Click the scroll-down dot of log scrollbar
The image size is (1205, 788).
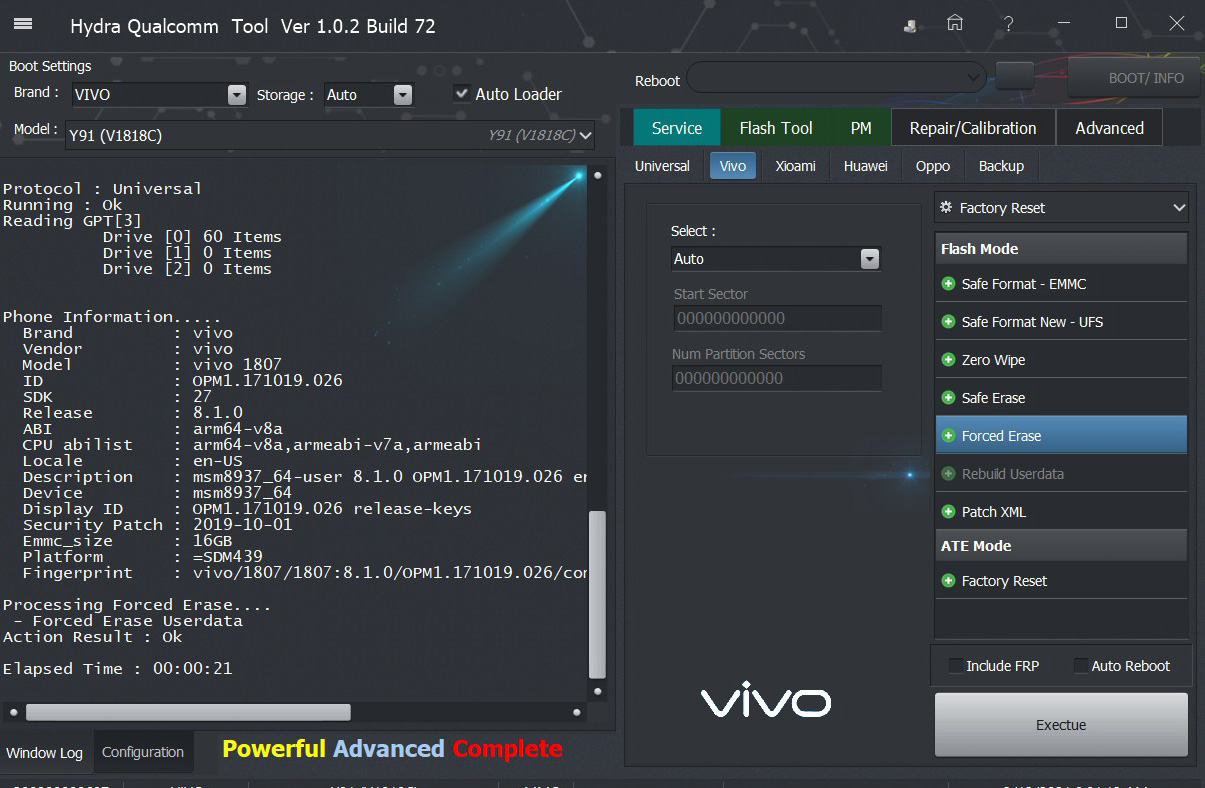coord(598,690)
